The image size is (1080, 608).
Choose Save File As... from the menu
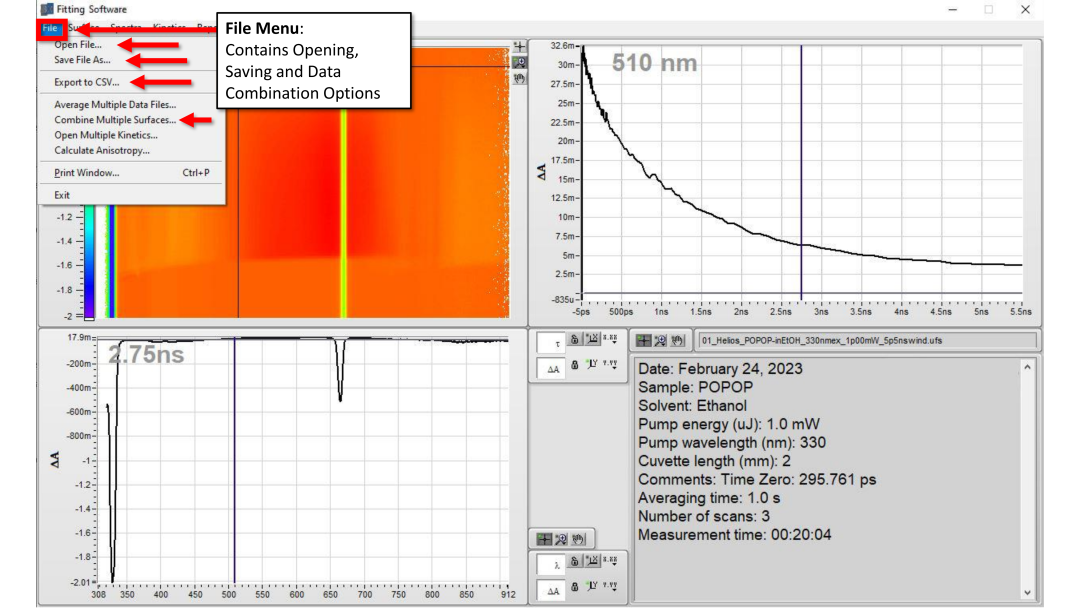tap(82, 60)
